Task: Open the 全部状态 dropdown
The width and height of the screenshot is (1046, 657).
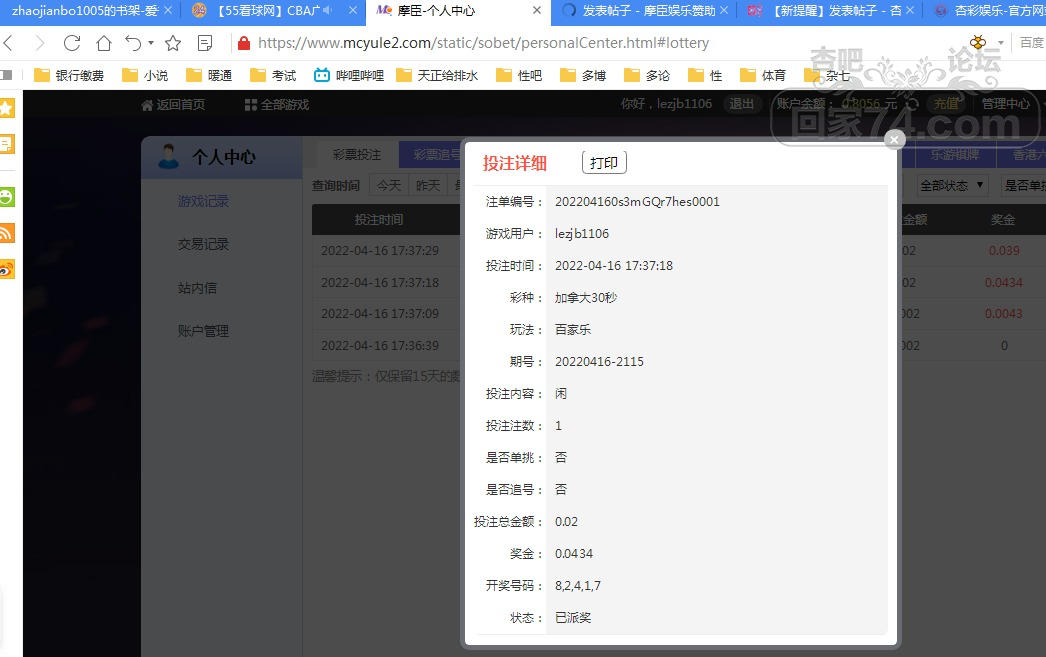Action: click(x=952, y=185)
